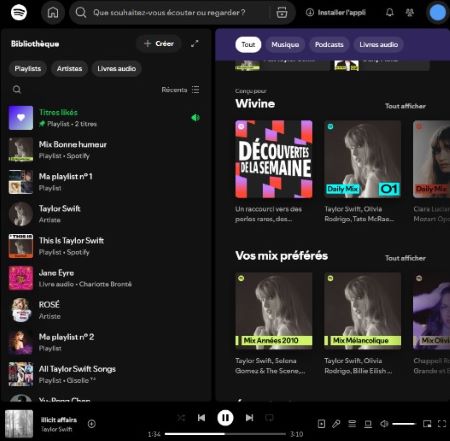Select the Podcasts filter tab
Viewport: 450px width, 441px height.
tap(329, 44)
